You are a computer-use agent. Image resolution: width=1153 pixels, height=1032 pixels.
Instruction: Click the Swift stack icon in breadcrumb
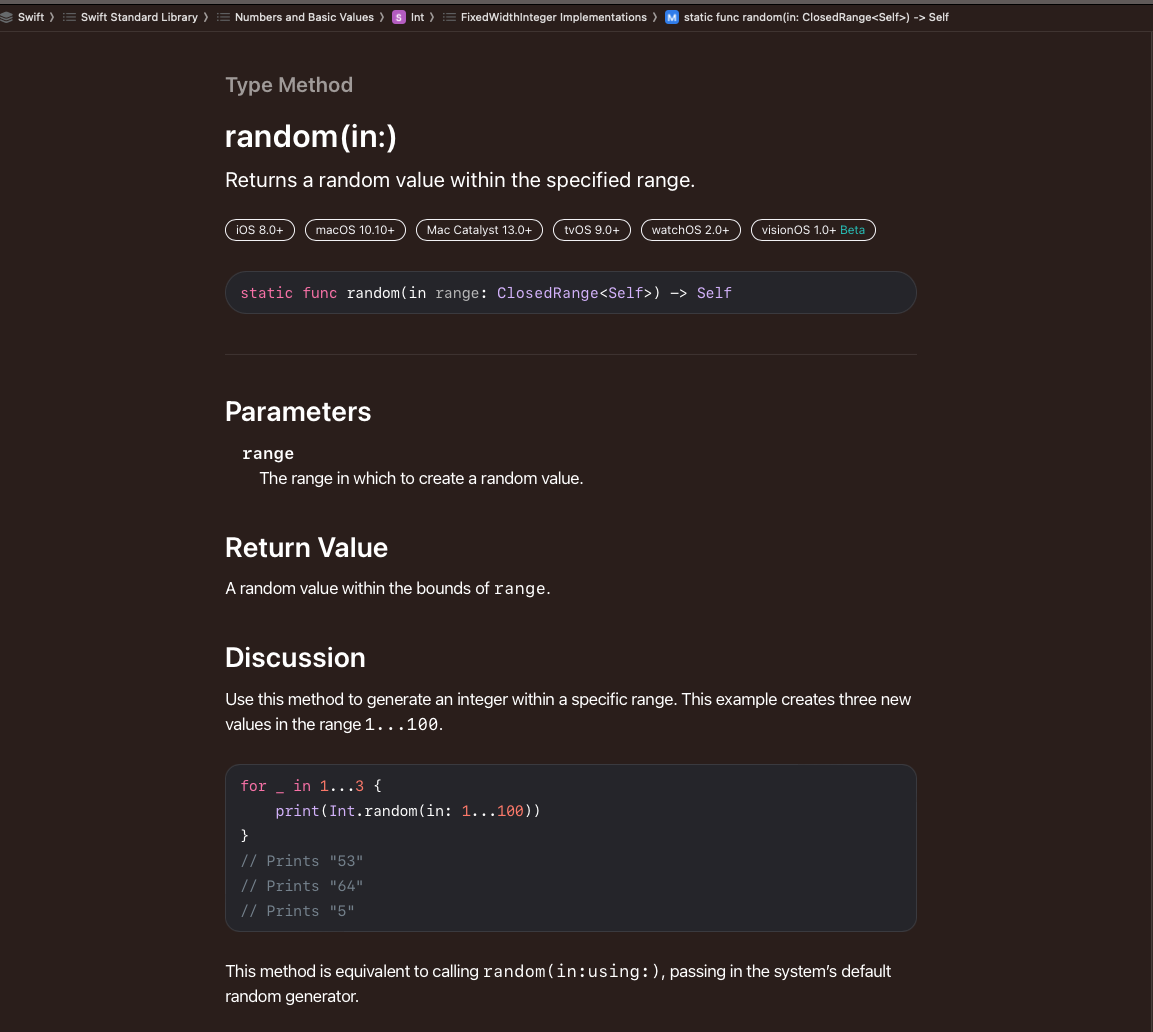point(7,17)
